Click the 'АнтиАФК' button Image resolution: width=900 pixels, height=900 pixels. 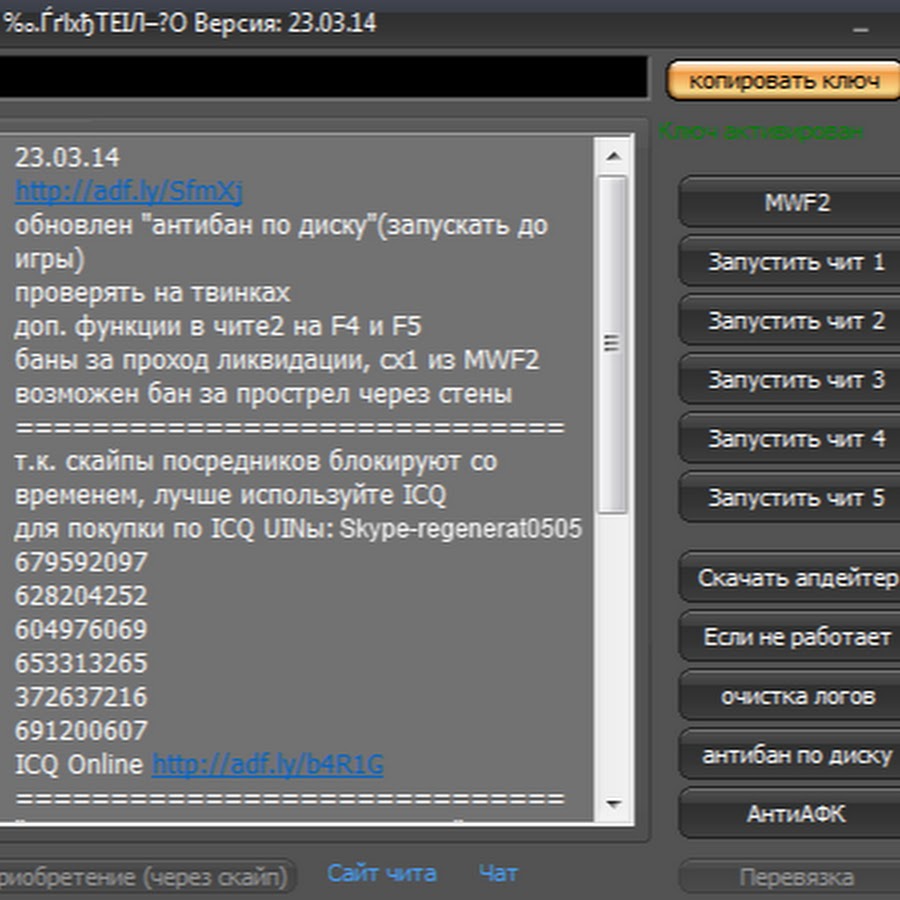[x=795, y=814]
